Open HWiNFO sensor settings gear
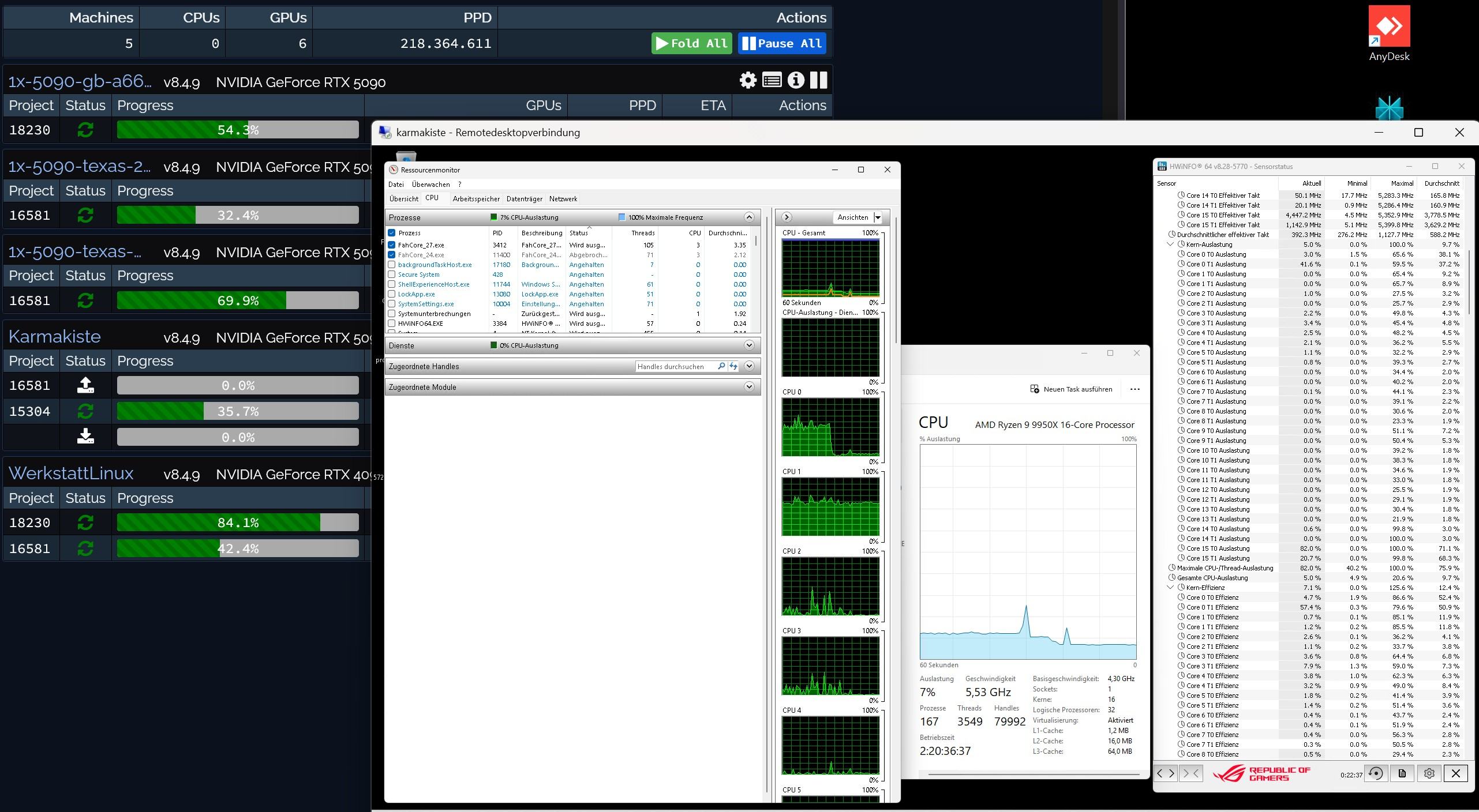The image size is (1479, 812). (1429, 774)
